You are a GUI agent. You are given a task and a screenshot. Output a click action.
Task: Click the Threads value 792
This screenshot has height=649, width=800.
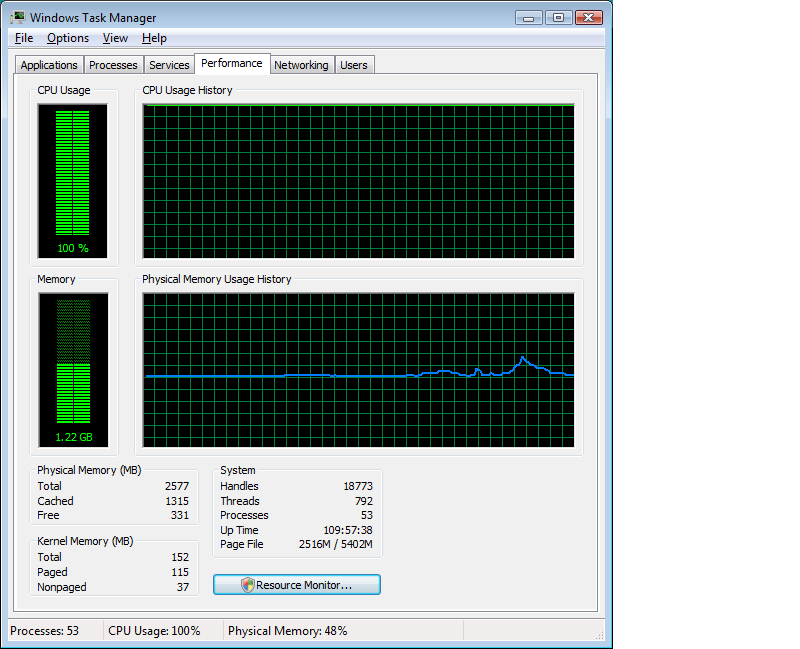[364, 501]
